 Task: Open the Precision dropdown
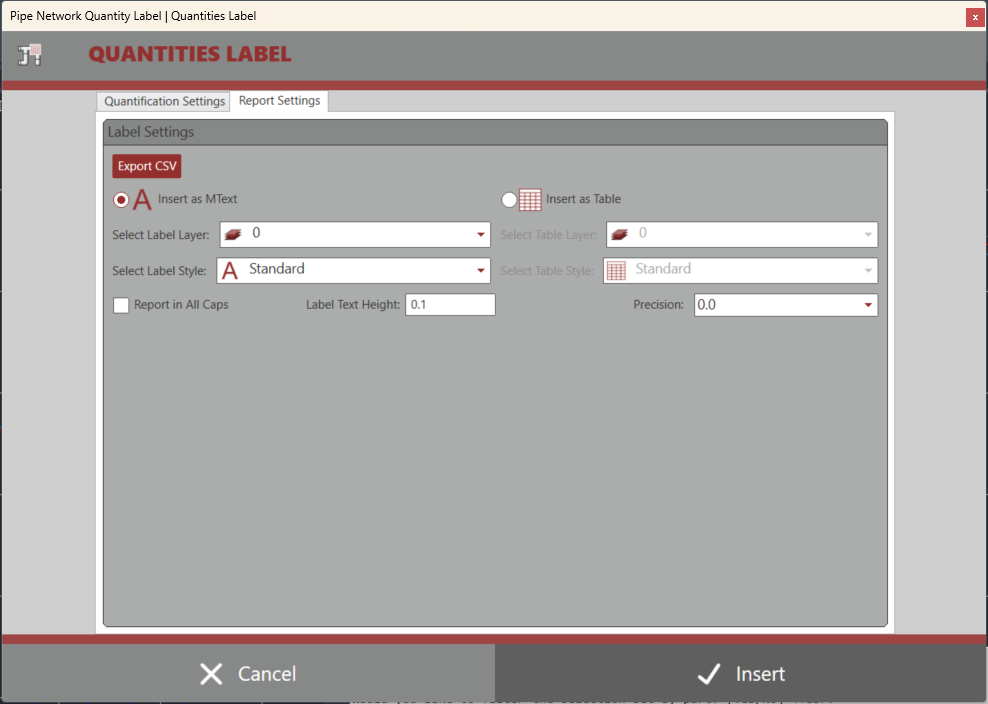pyautogui.click(x=786, y=305)
